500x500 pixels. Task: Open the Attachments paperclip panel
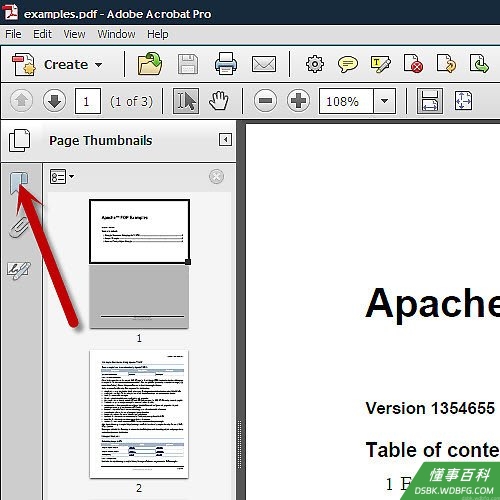(x=19, y=227)
